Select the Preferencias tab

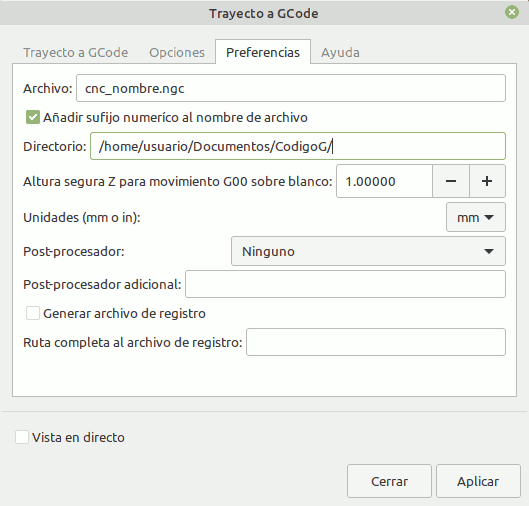click(x=263, y=52)
